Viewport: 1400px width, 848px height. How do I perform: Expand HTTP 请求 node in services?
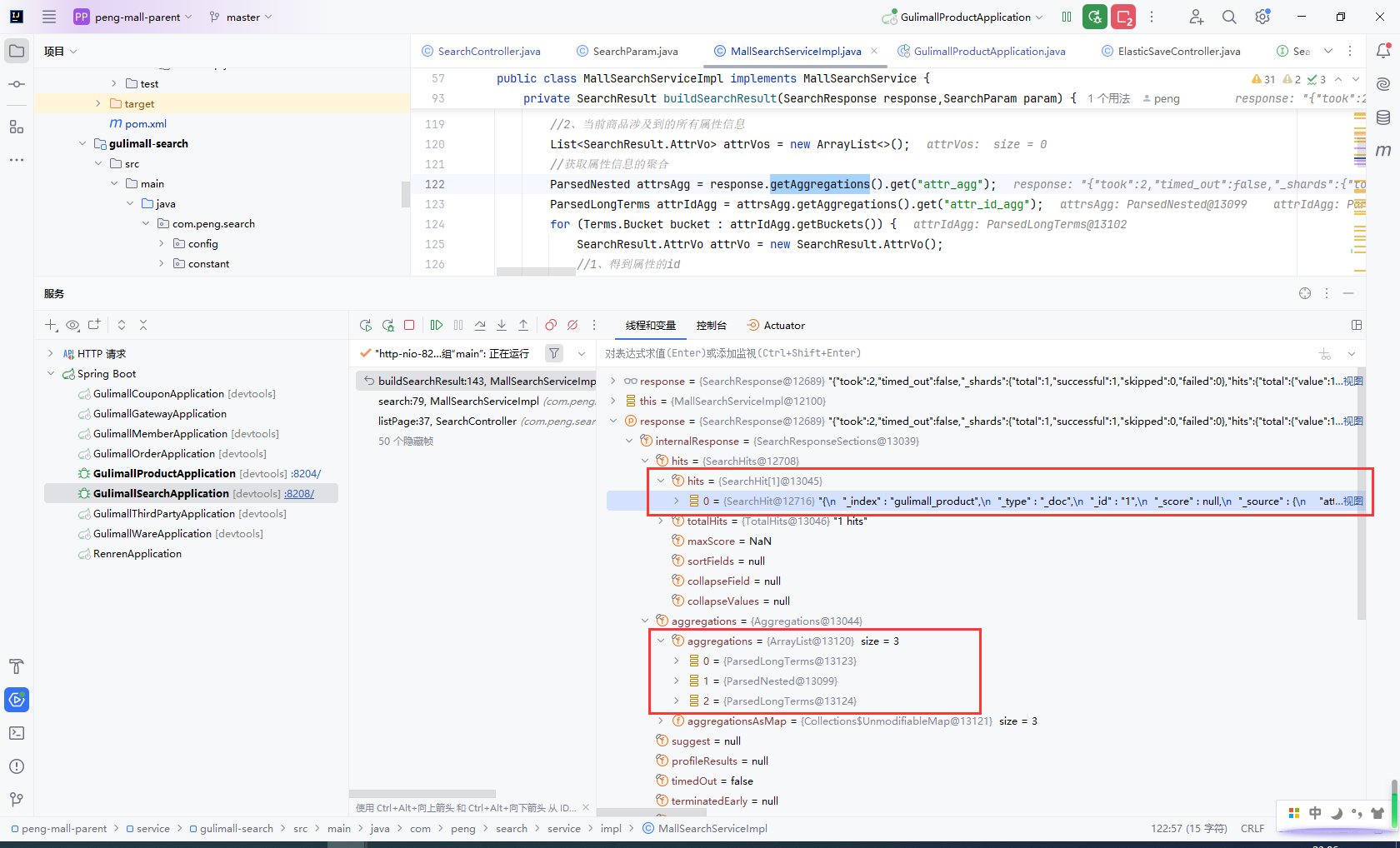click(x=51, y=353)
